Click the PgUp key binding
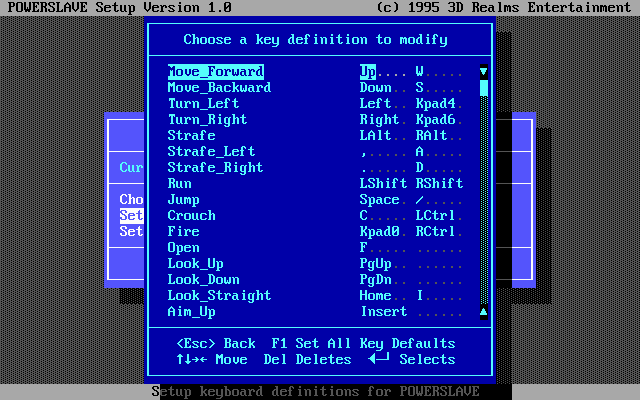Screen dimensions: 640x400 tap(376, 264)
